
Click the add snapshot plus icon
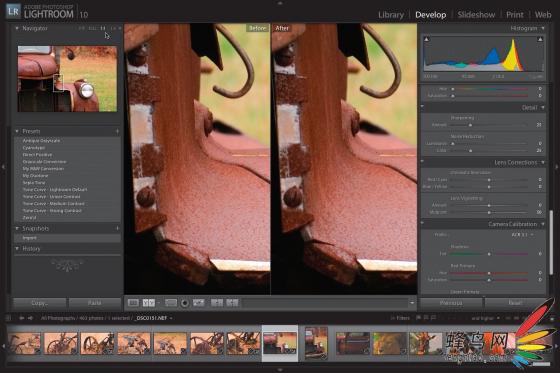click(x=117, y=228)
